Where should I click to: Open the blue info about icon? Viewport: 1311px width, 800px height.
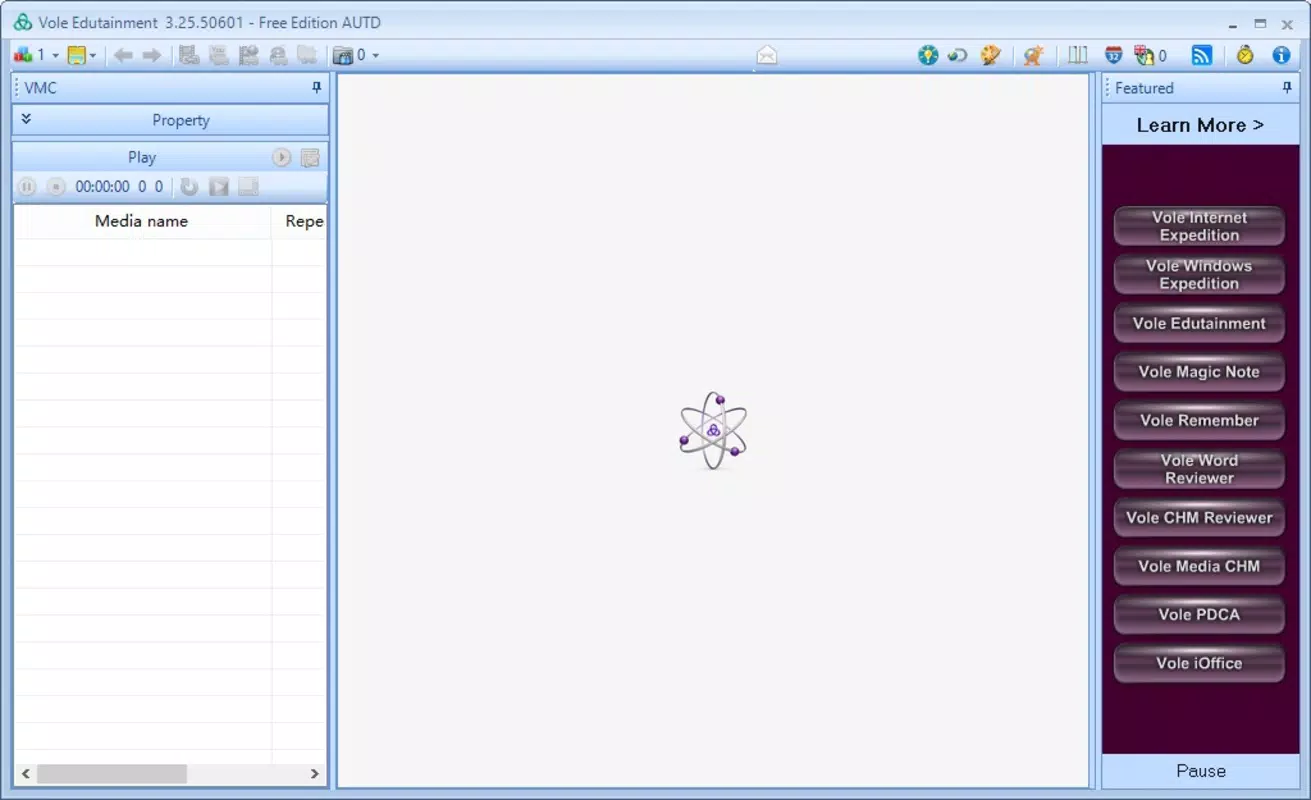tap(1281, 55)
